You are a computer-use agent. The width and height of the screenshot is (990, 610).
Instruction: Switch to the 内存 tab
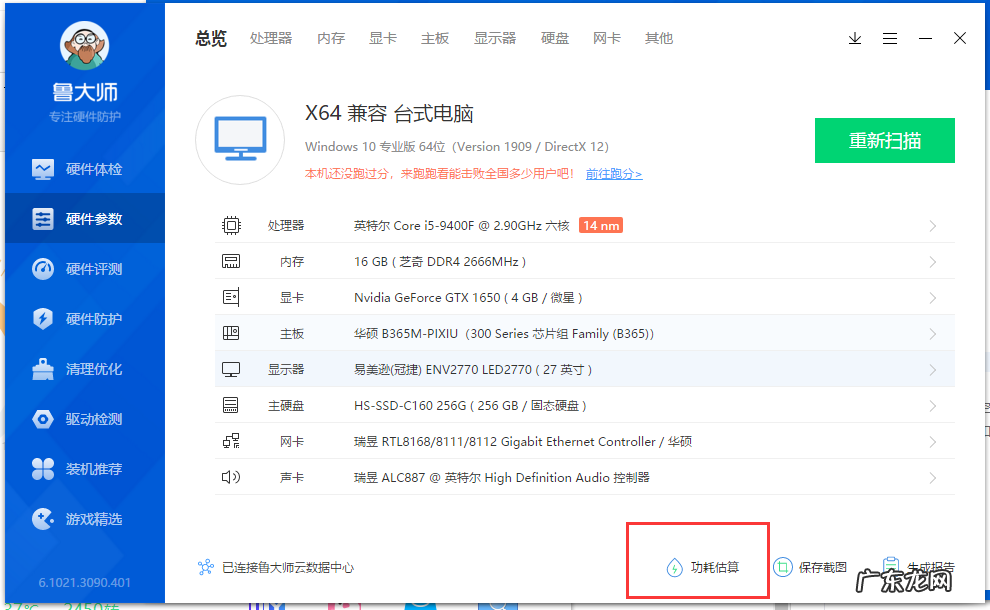tap(330, 38)
